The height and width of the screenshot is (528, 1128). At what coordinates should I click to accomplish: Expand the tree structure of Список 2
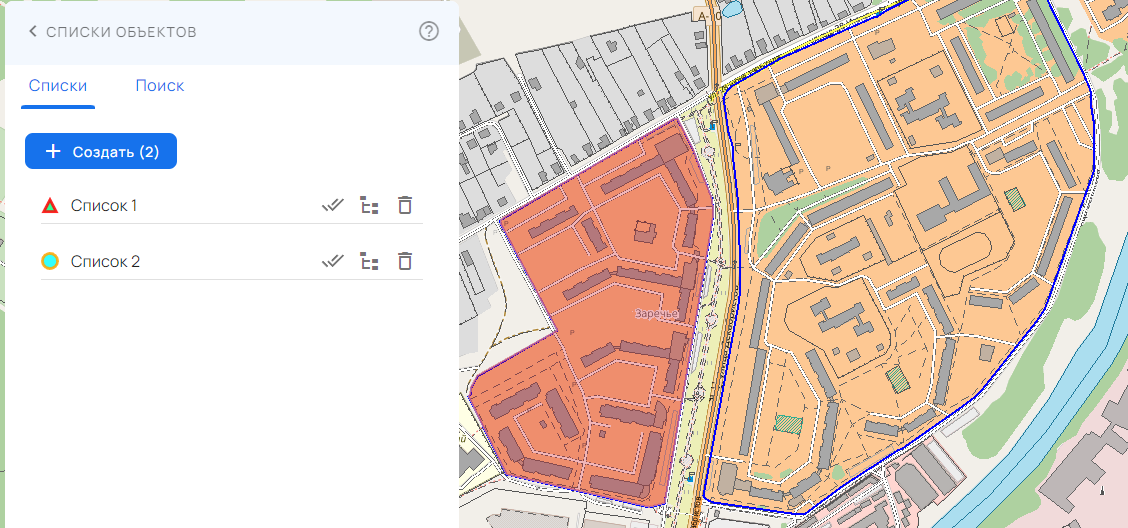coord(370,262)
